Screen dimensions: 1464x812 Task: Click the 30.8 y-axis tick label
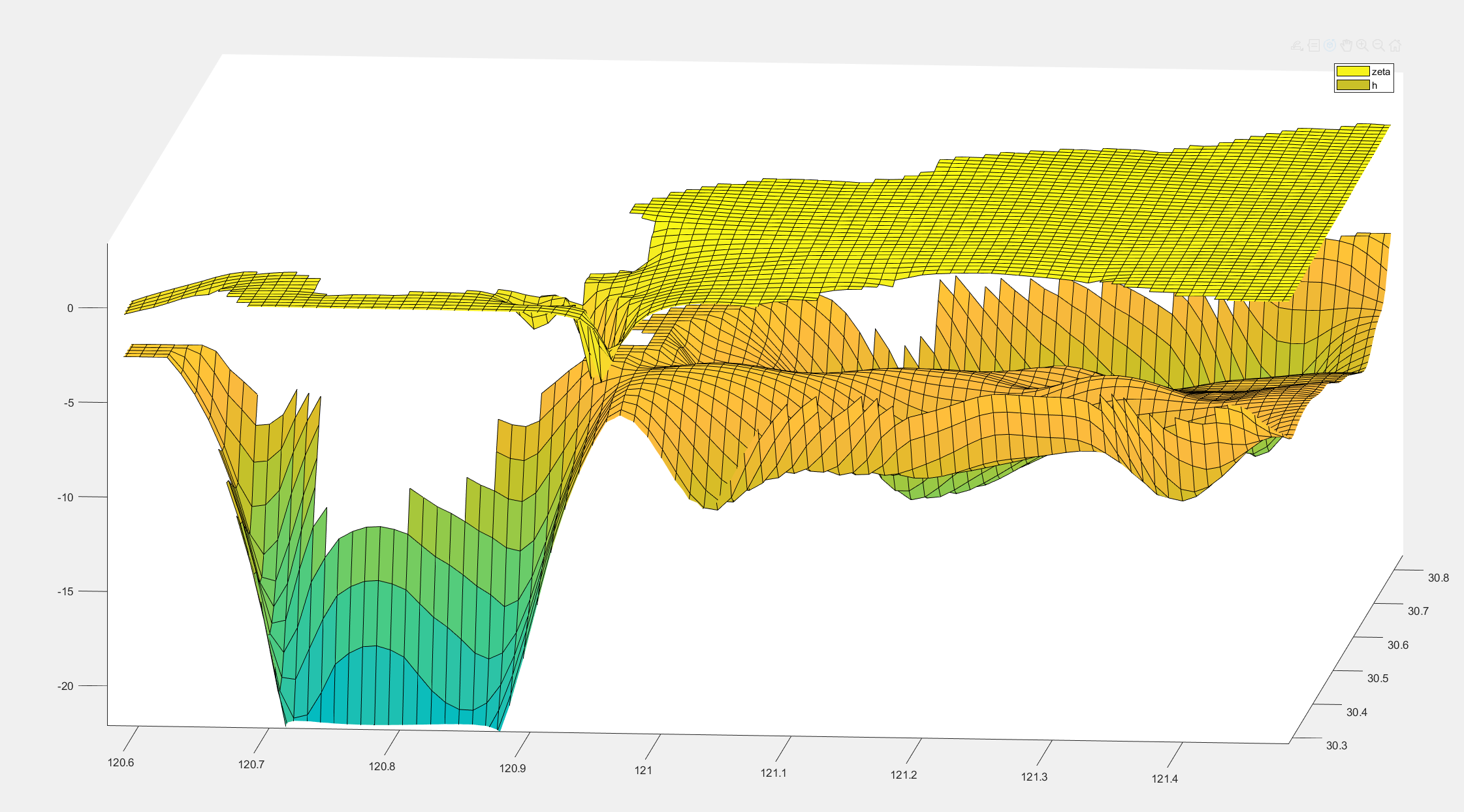click(1438, 578)
